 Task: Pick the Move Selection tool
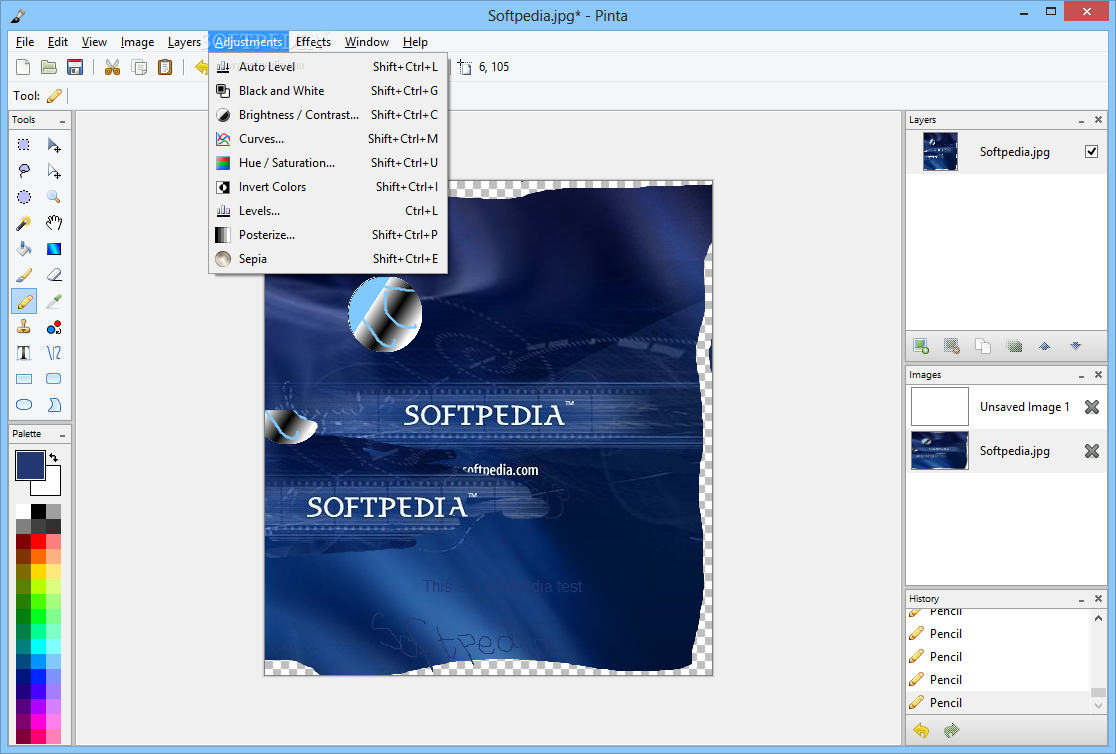point(53,171)
